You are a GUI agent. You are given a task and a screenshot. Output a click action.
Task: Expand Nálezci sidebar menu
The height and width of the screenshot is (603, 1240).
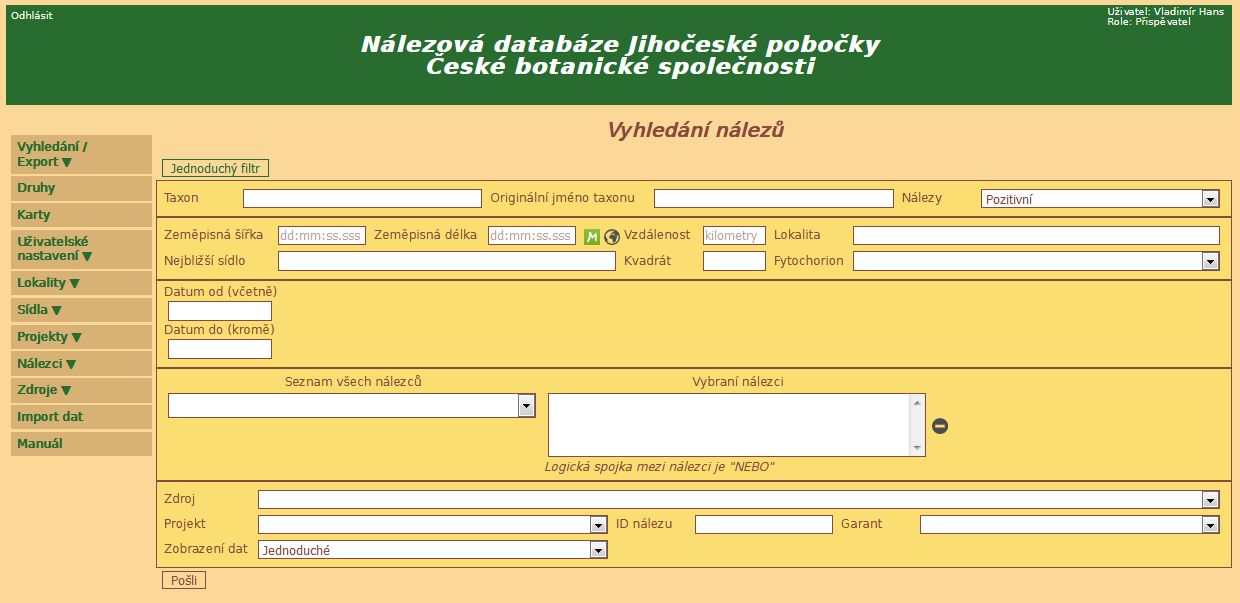(x=81, y=364)
